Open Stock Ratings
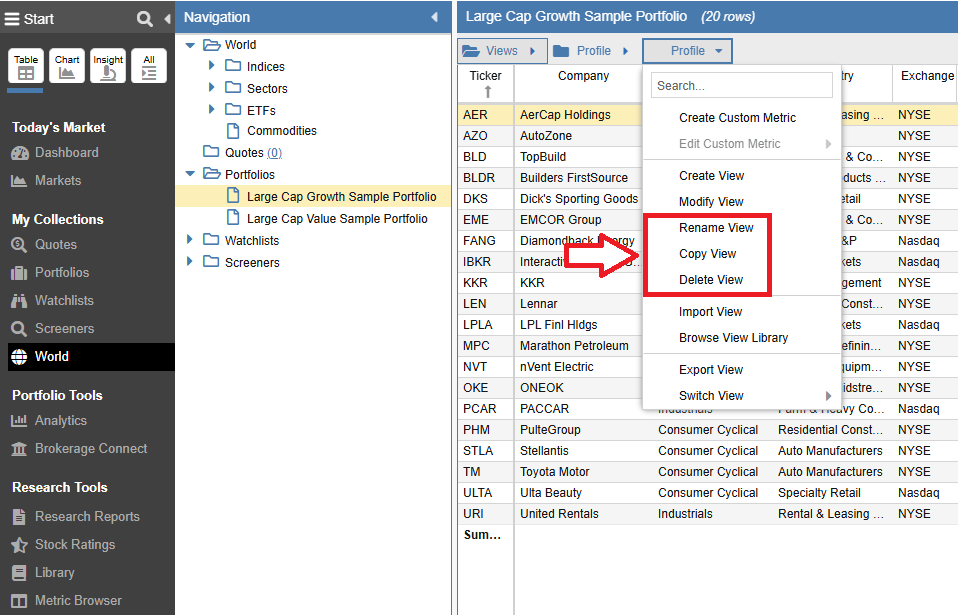962x616 pixels. click(63, 545)
